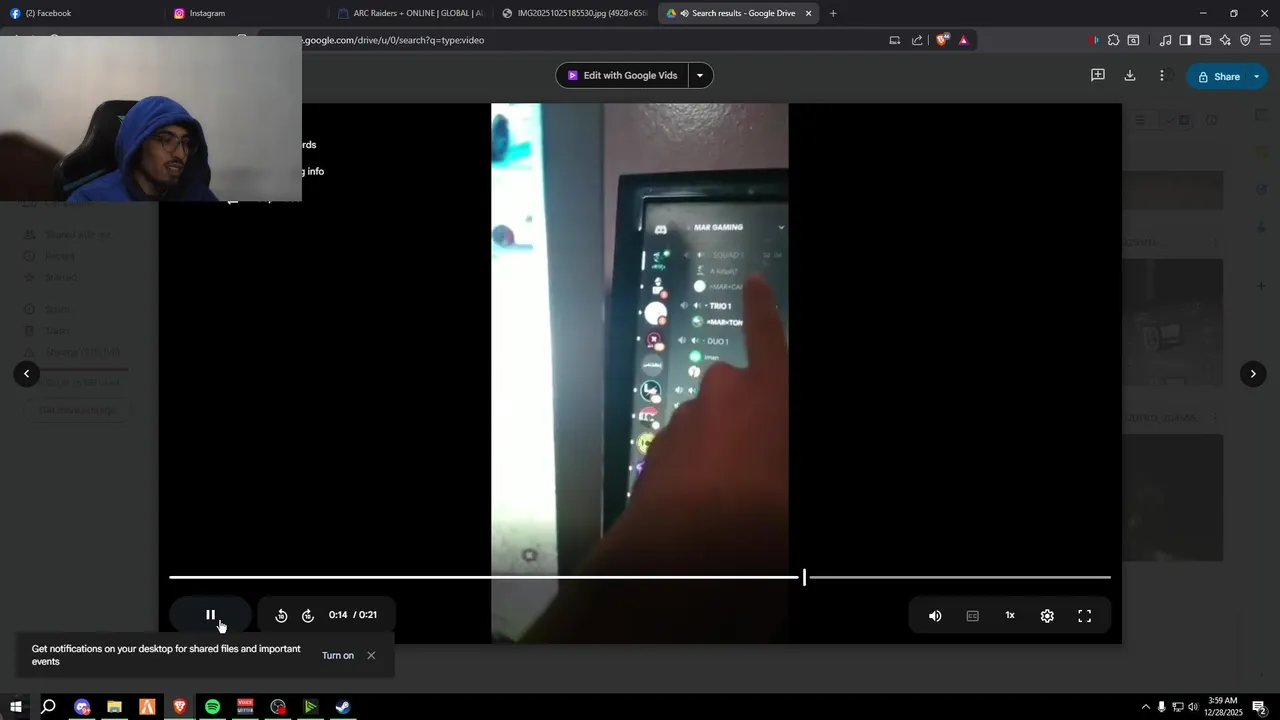Open the Brave Wallet icon
The image size is (1280, 720).
1205,40
